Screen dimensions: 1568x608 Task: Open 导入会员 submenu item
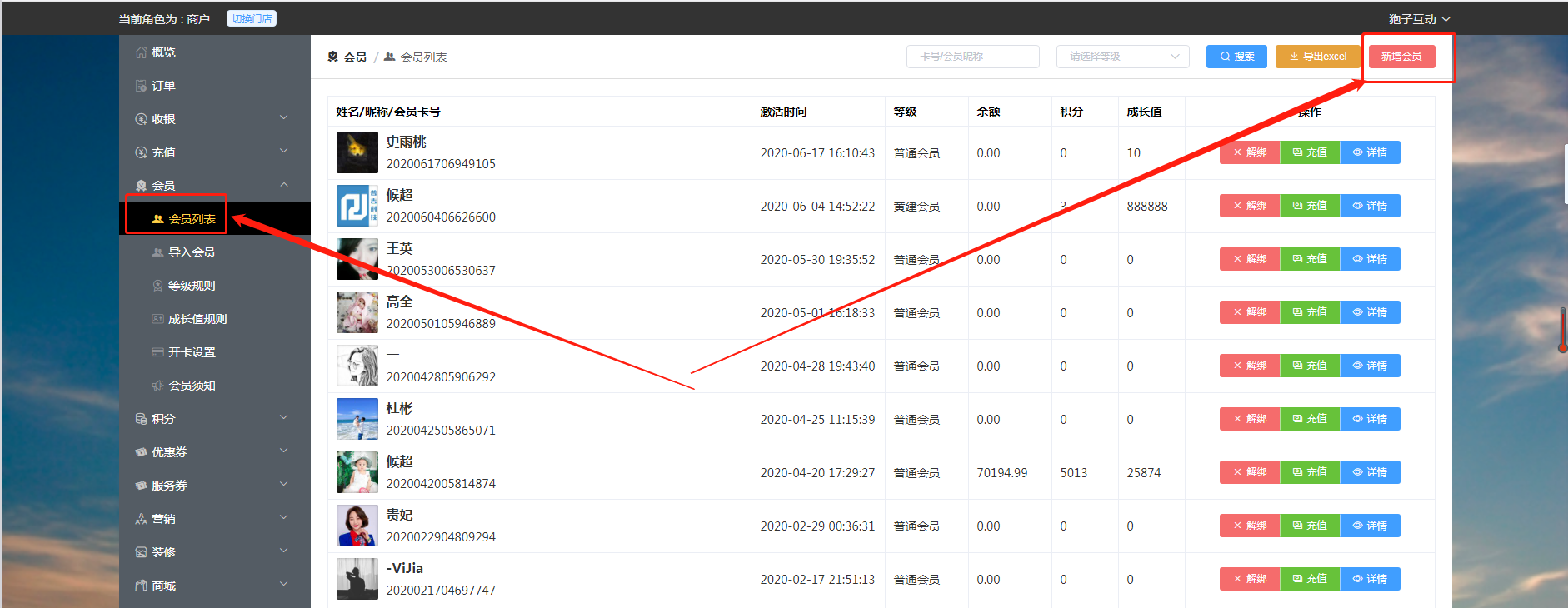pos(214,252)
